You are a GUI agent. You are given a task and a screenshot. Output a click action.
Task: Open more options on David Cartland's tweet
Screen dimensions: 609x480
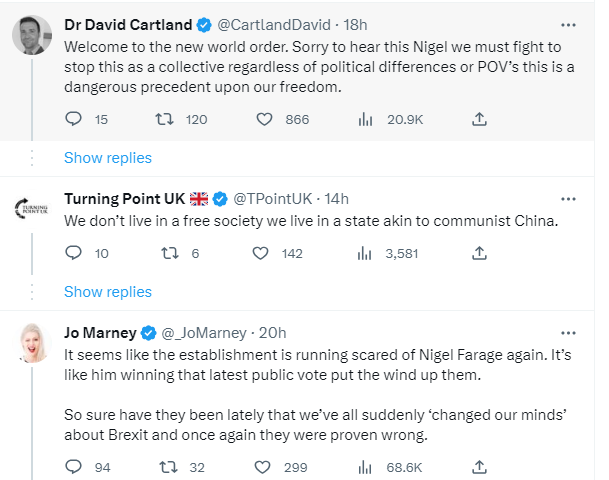[x=568, y=23]
